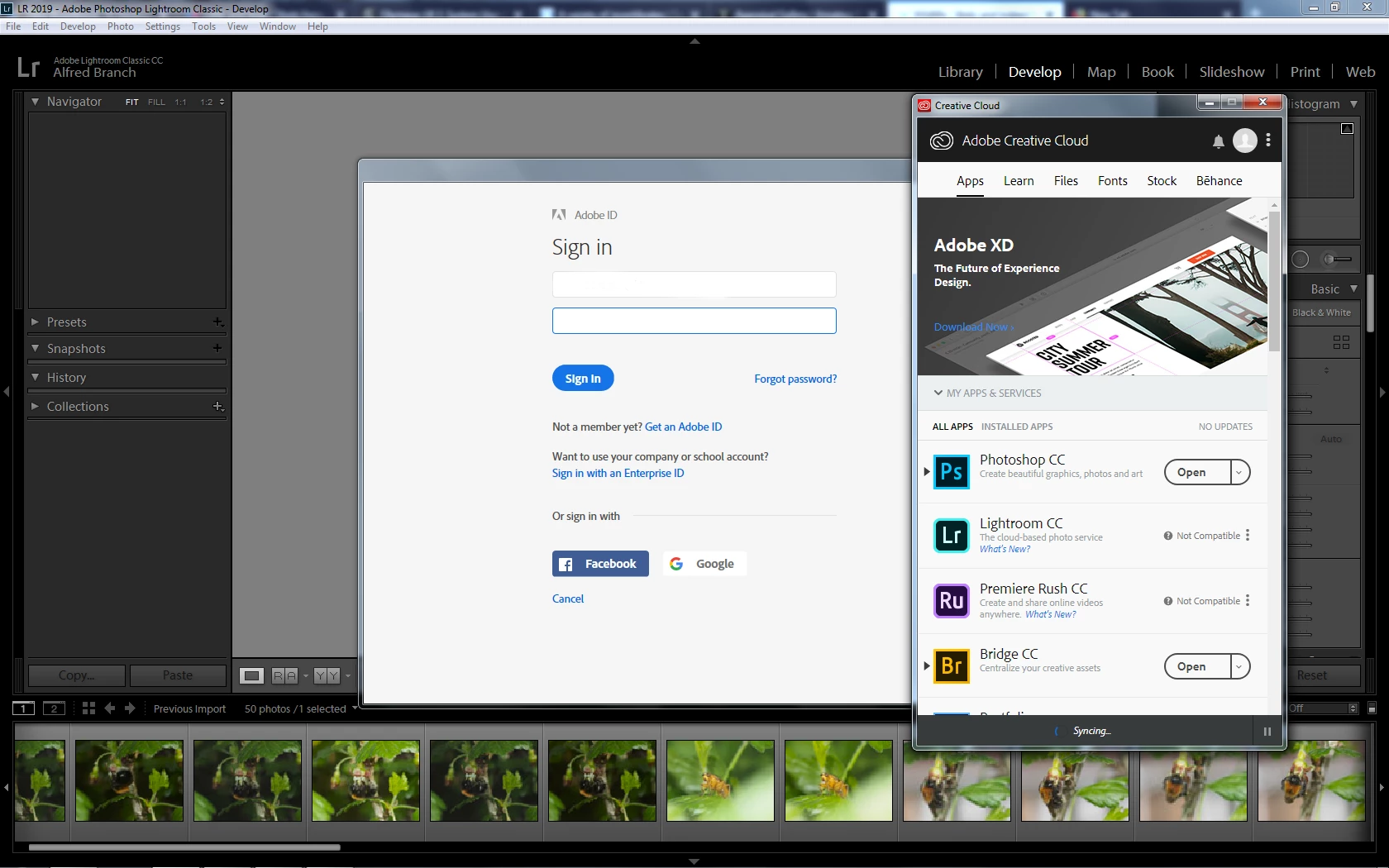Collapse the Snapshots panel

click(x=35, y=348)
